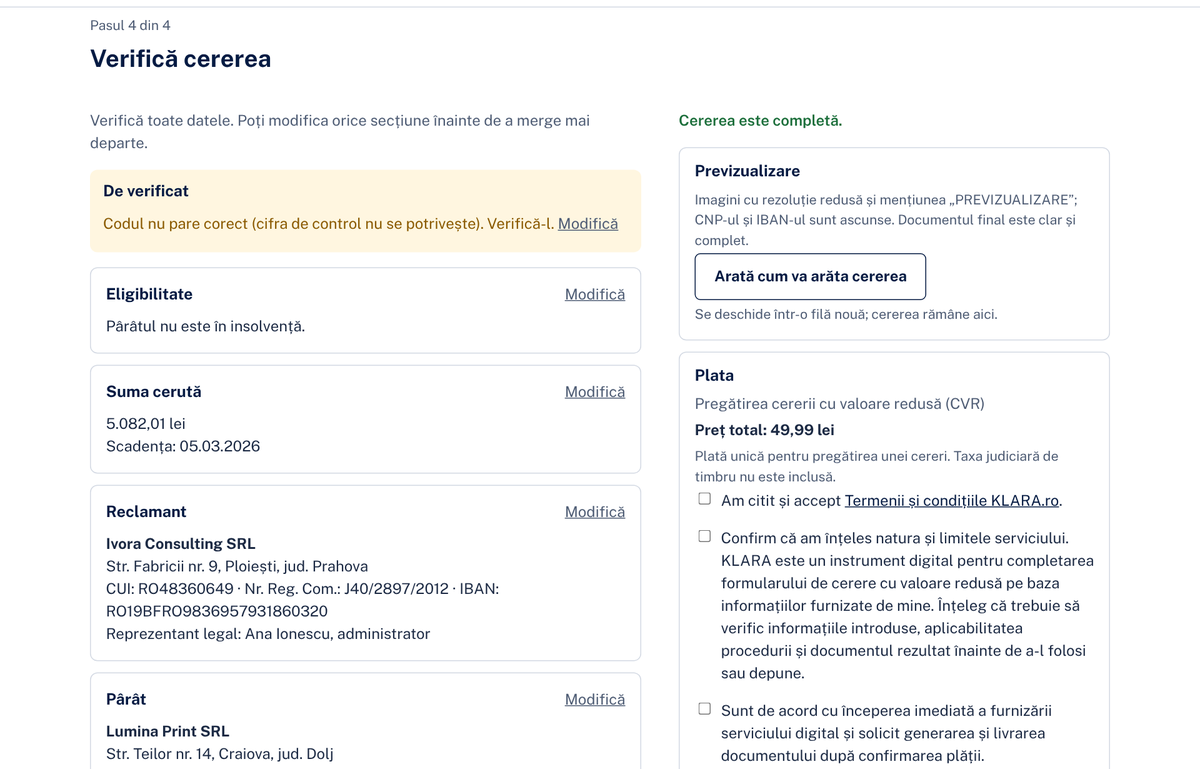
Task: Check the Am citit și accept checkbox
Action: click(705, 499)
